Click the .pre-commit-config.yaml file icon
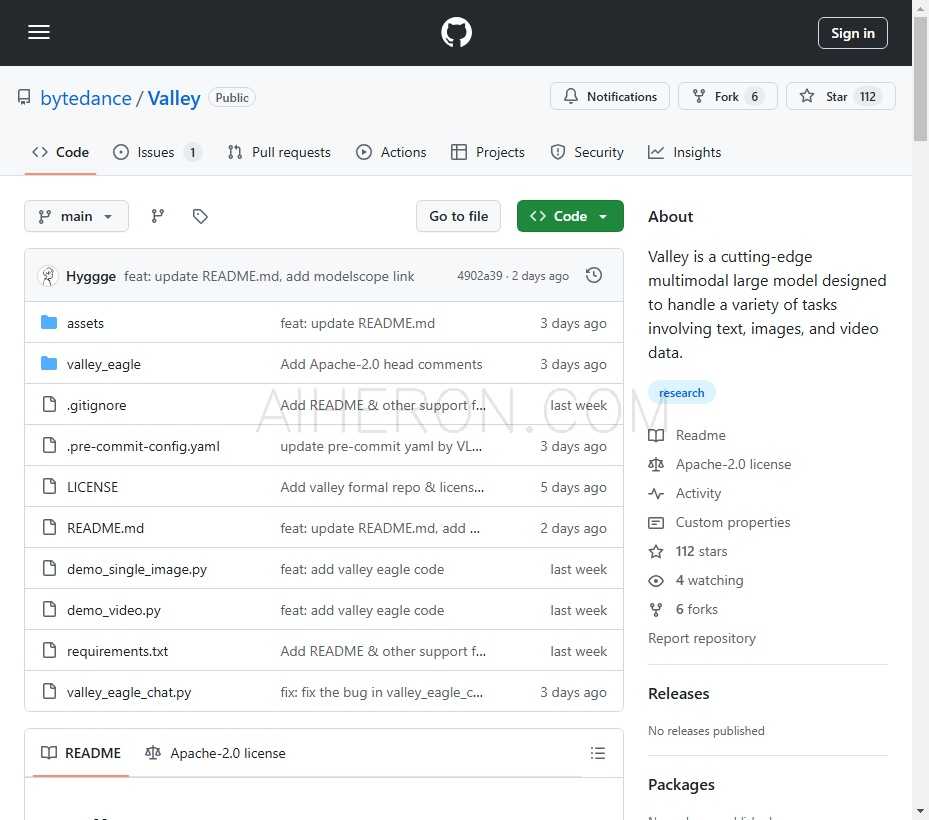 click(50, 446)
